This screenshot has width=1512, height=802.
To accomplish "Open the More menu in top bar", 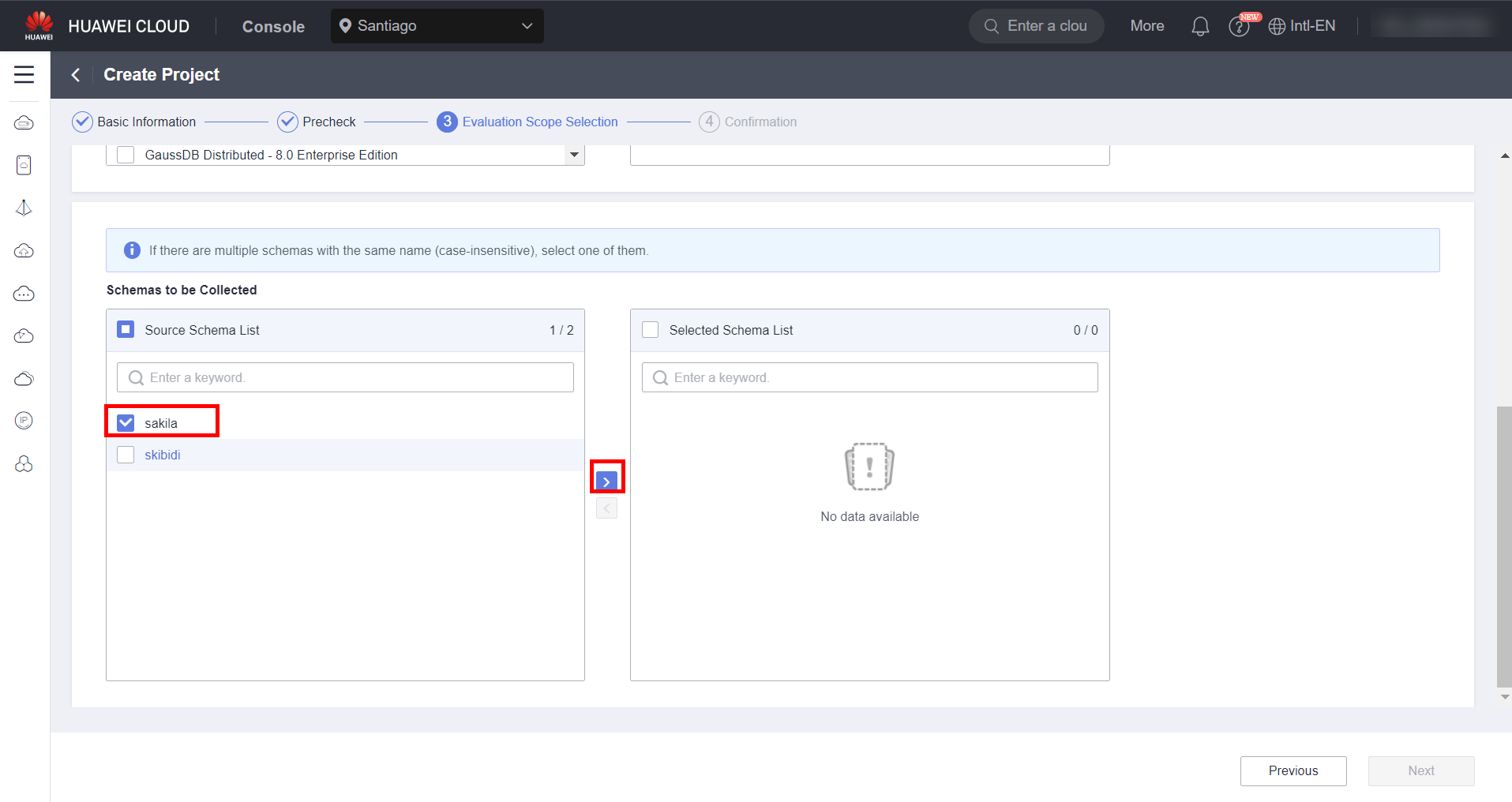I will point(1146,26).
